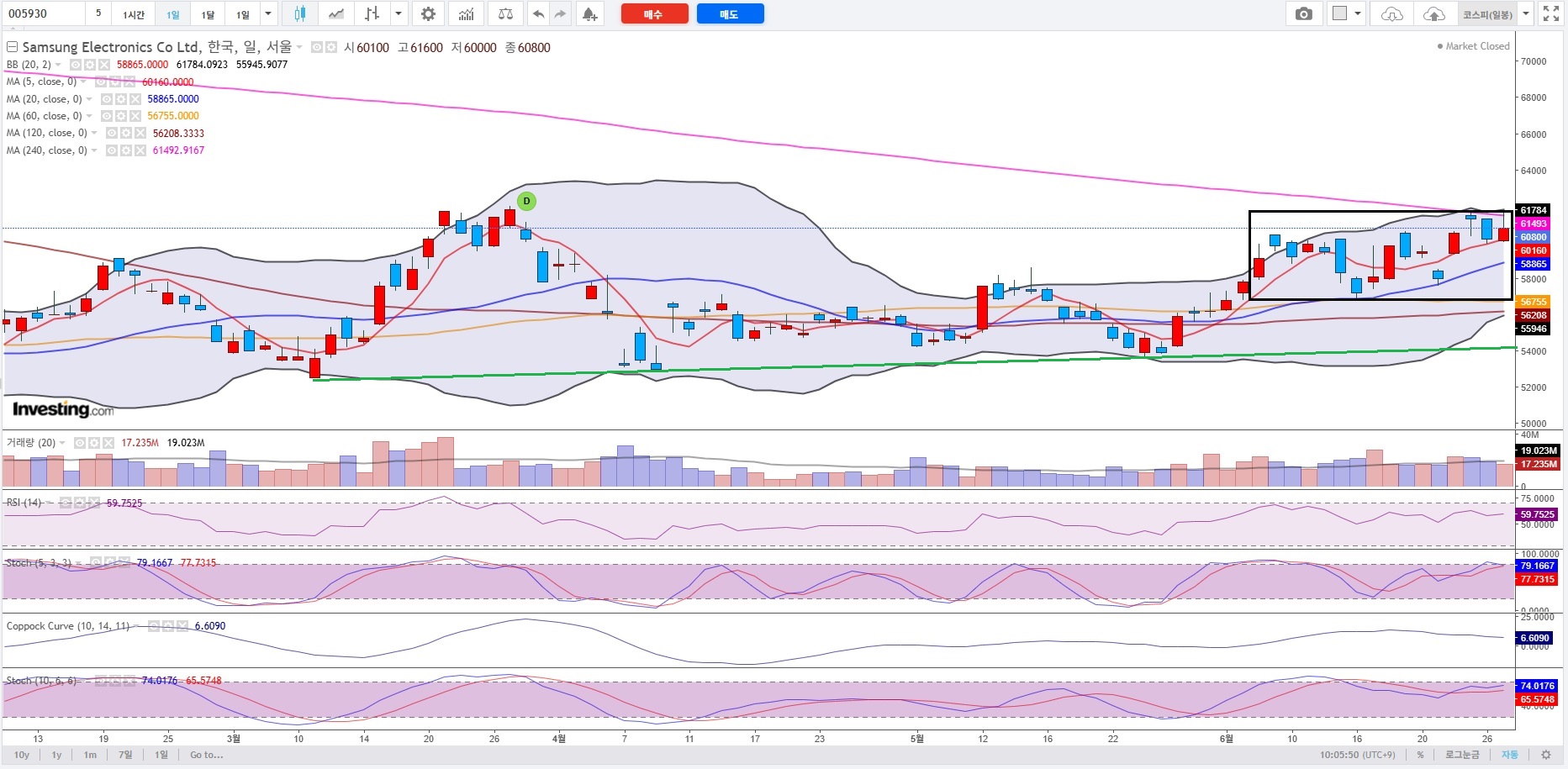Screen dimensions: 1568x769
Task: Collapse the indicator legend via the minus box
Action: 12,47
